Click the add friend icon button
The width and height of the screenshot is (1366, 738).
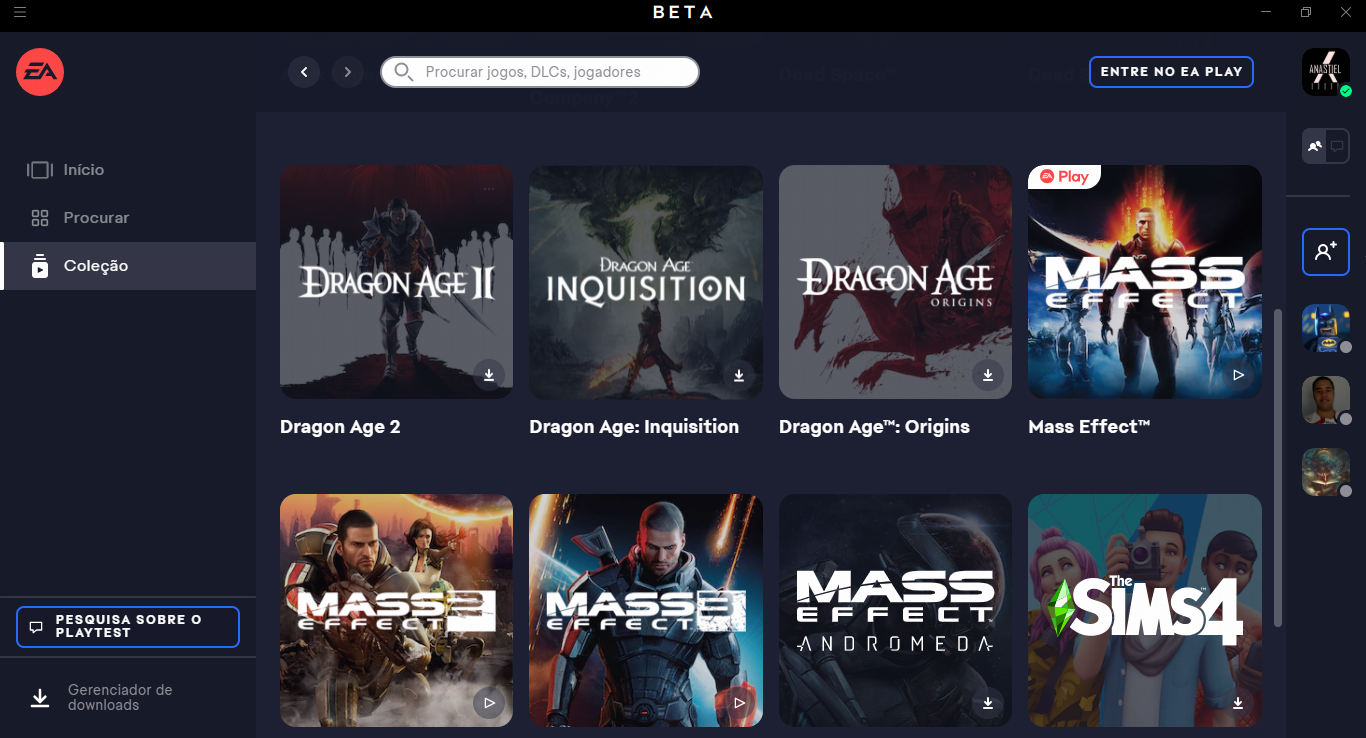pyautogui.click(x=1326, y=252)
